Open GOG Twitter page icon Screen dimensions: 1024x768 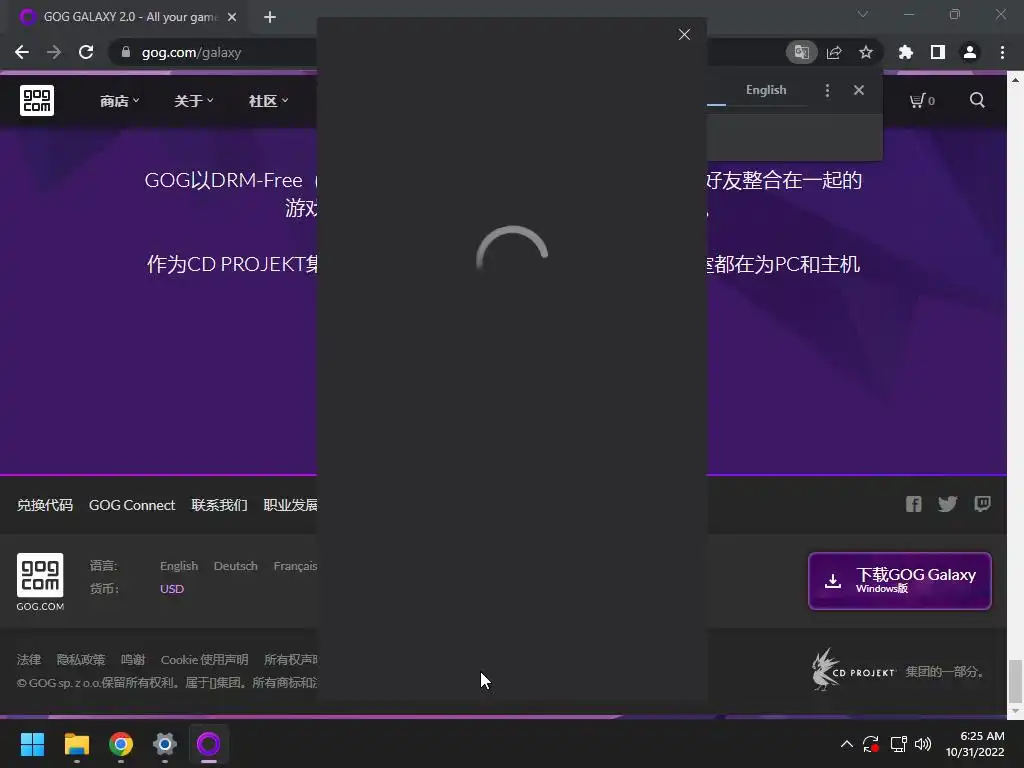tap(948, 504)
